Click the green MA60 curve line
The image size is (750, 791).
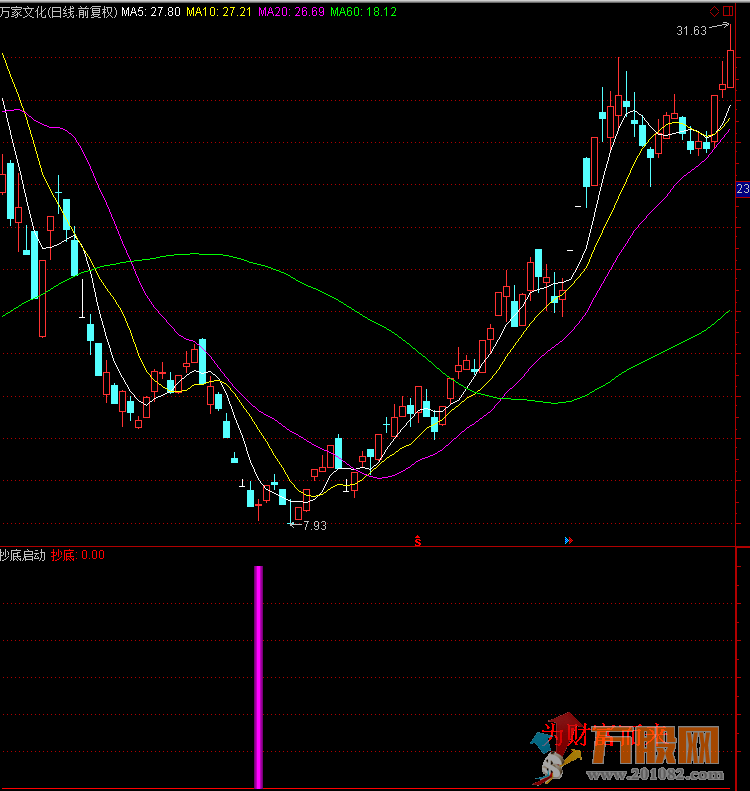tap(200, 254)
